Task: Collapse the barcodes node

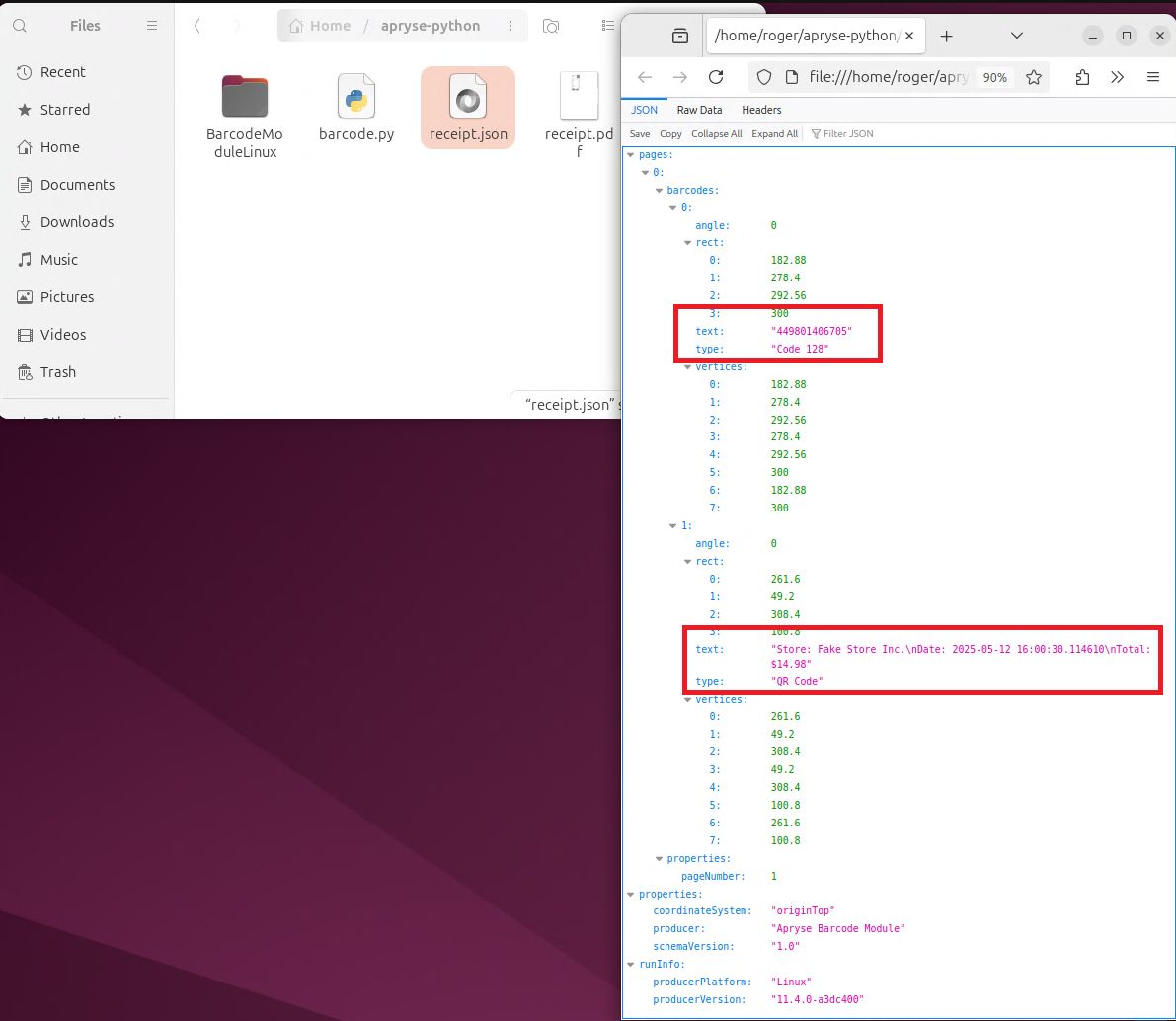Action: pos(660,190)
